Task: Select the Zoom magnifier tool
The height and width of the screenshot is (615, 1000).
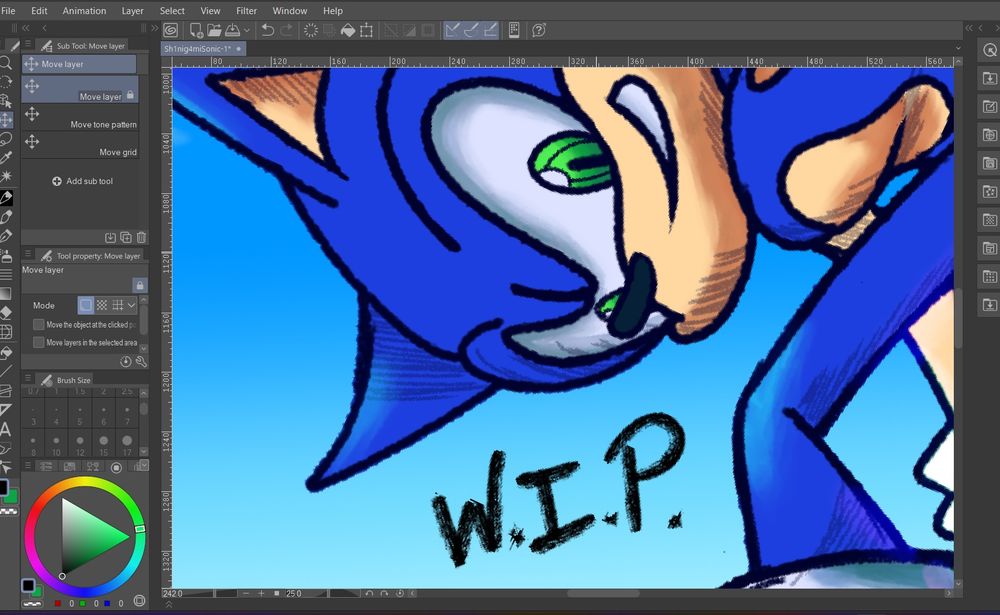Action: (5, 63)
